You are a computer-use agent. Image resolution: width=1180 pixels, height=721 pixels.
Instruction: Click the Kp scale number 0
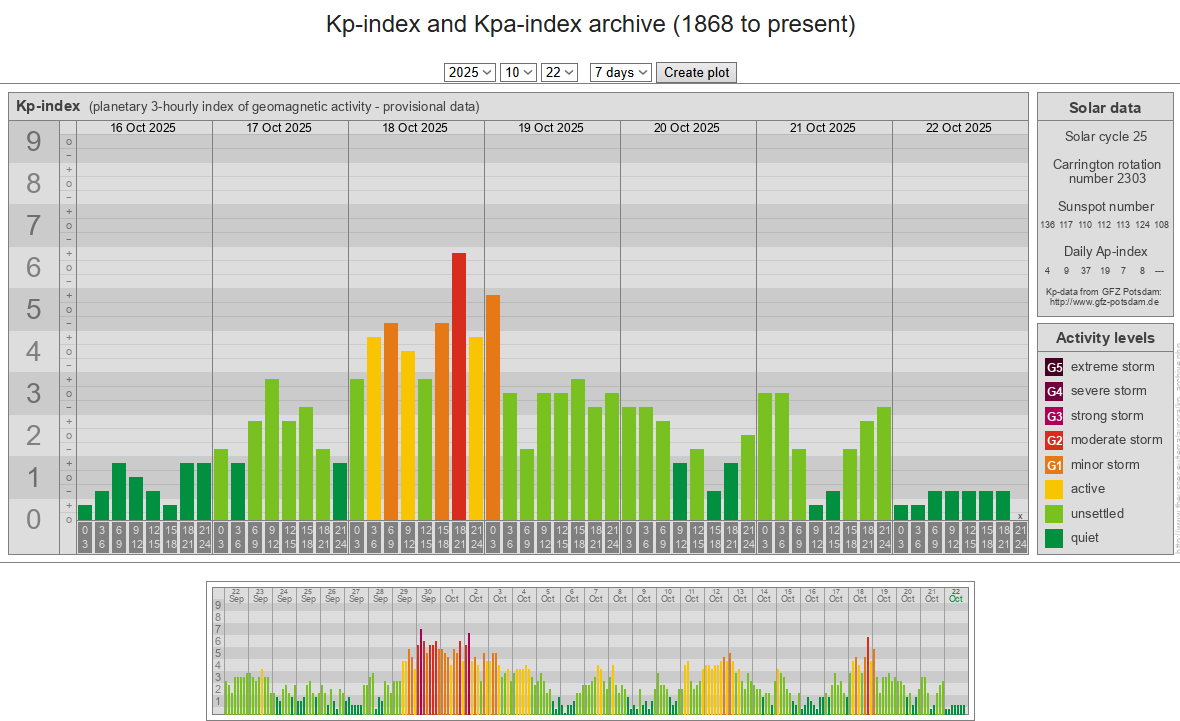pos(34,519)
